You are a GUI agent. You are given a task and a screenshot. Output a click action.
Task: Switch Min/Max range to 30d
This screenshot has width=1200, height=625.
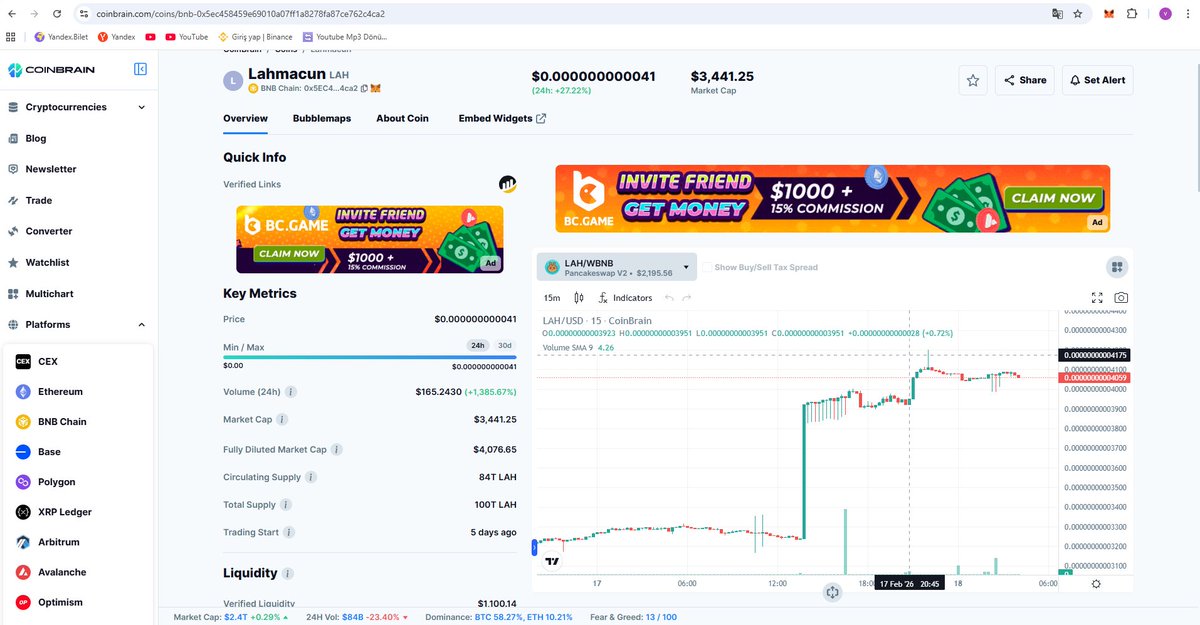505,346
